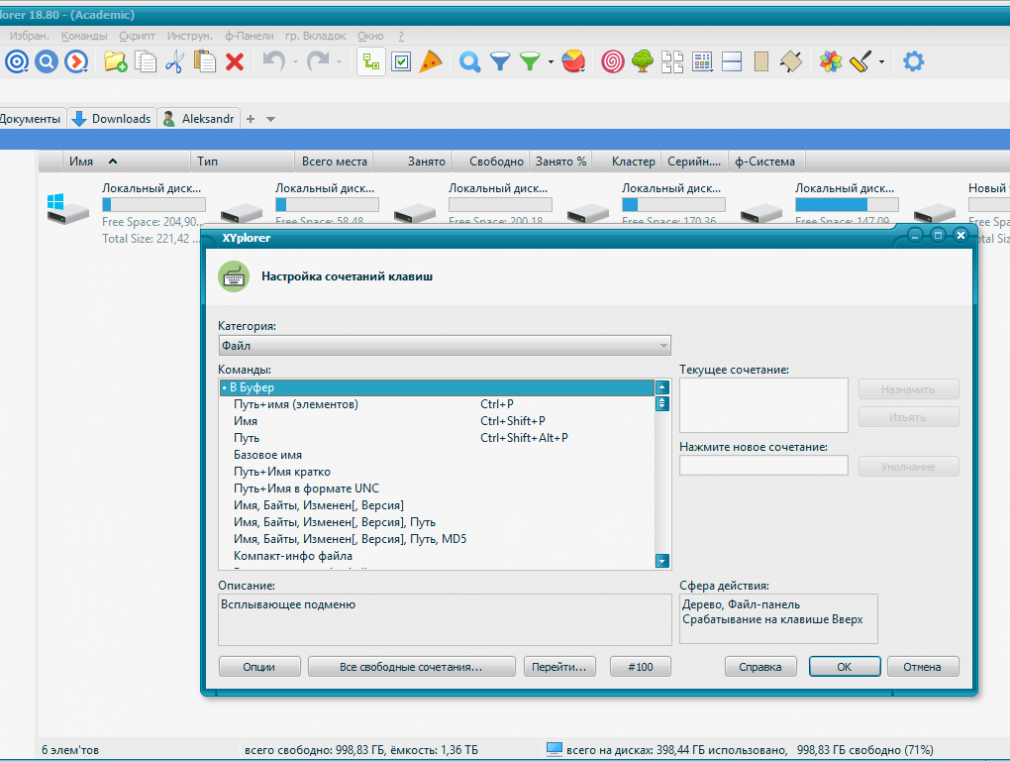
Task: Select the Путь+Имя в формате UNC command
Action: point(437,488)
